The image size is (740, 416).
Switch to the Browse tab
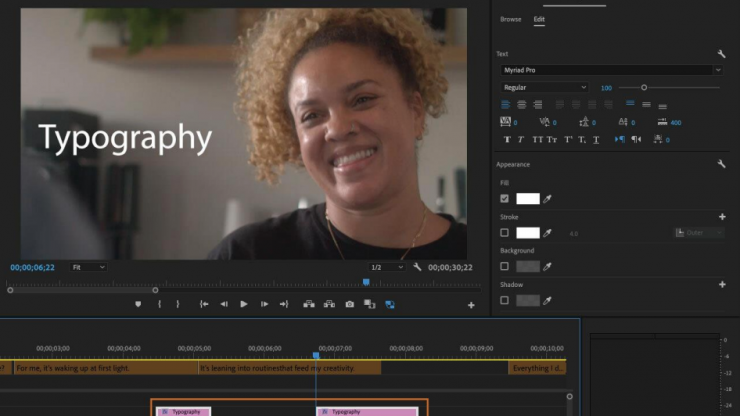click(x=510, y=19)
